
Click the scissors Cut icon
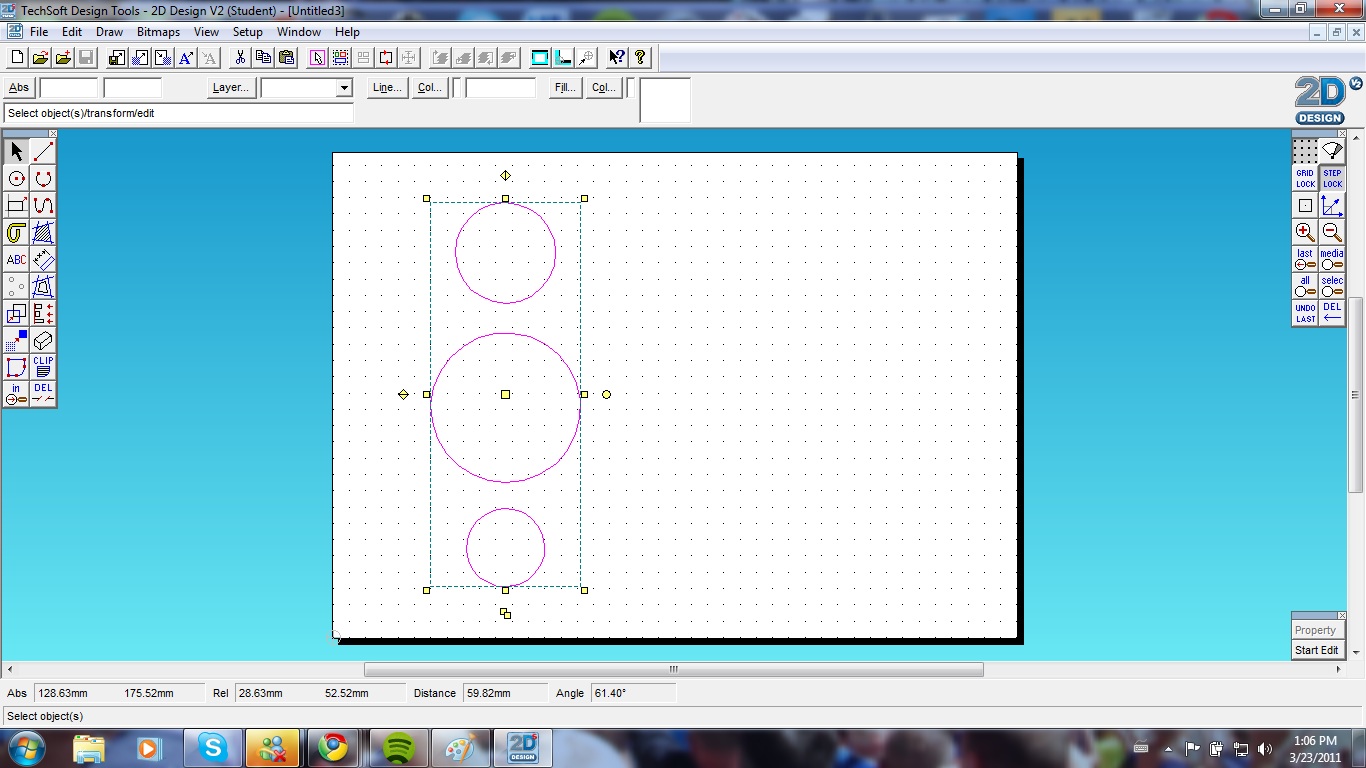[x=240, y=58]
